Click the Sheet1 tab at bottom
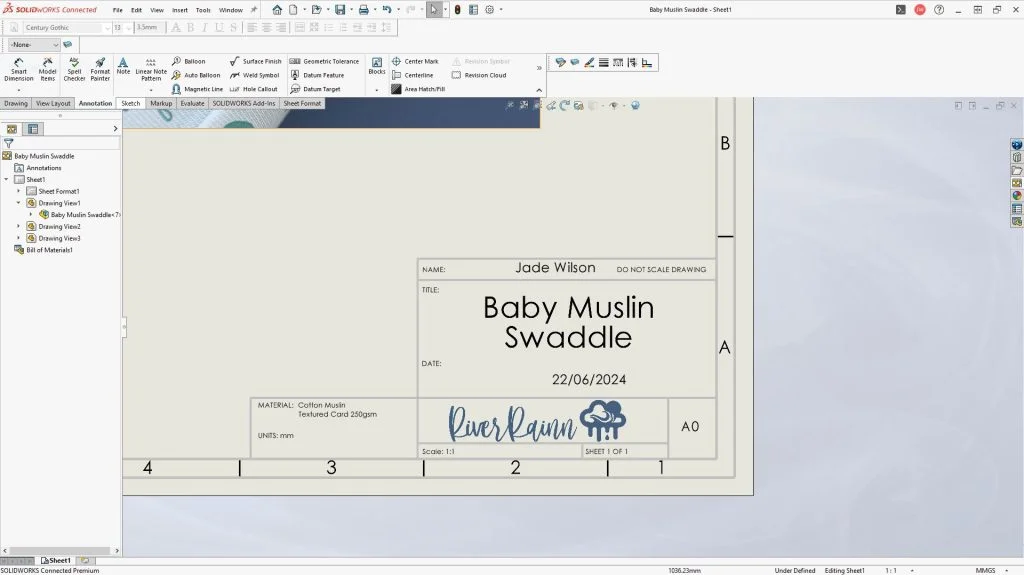Viewport: 1024px width, 575px height. (56, 561)
